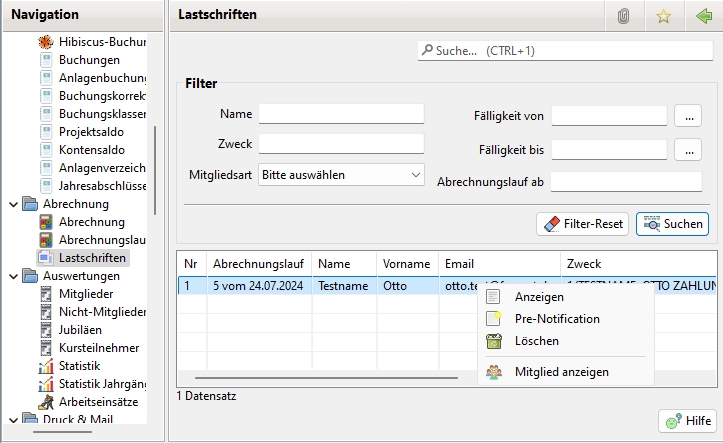The image size is (723, 443).
Task: Choose Pre-Notification from context menu
Action: point(556,319)
